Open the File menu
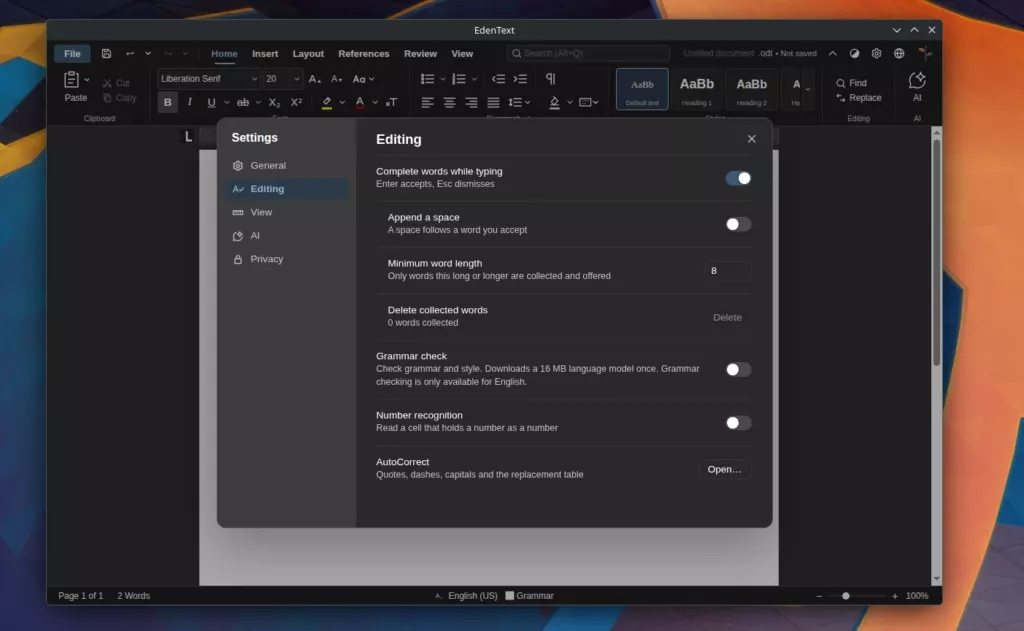This screenshot has height=631, width=1024. click(72, 54)
